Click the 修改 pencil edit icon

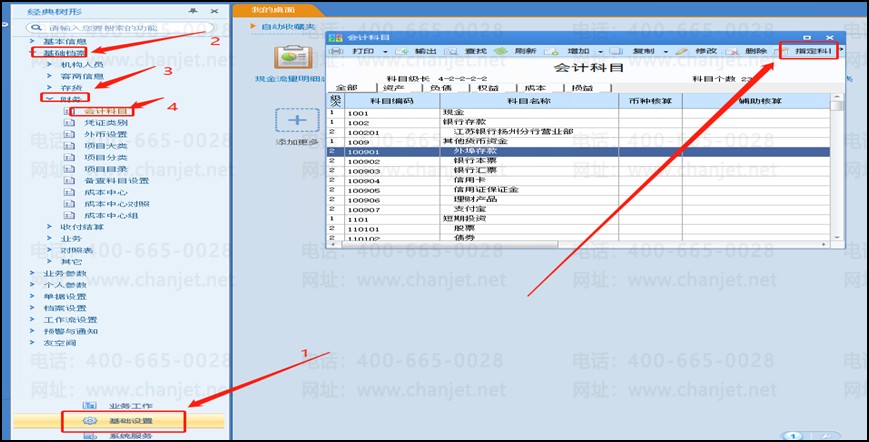[682, 51]
